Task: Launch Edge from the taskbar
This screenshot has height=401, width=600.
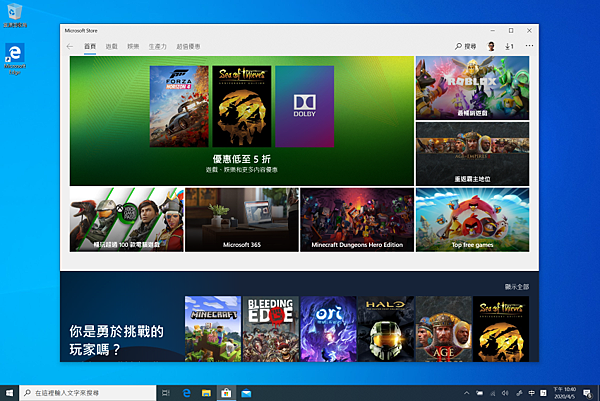Action: tap(187, 393)
